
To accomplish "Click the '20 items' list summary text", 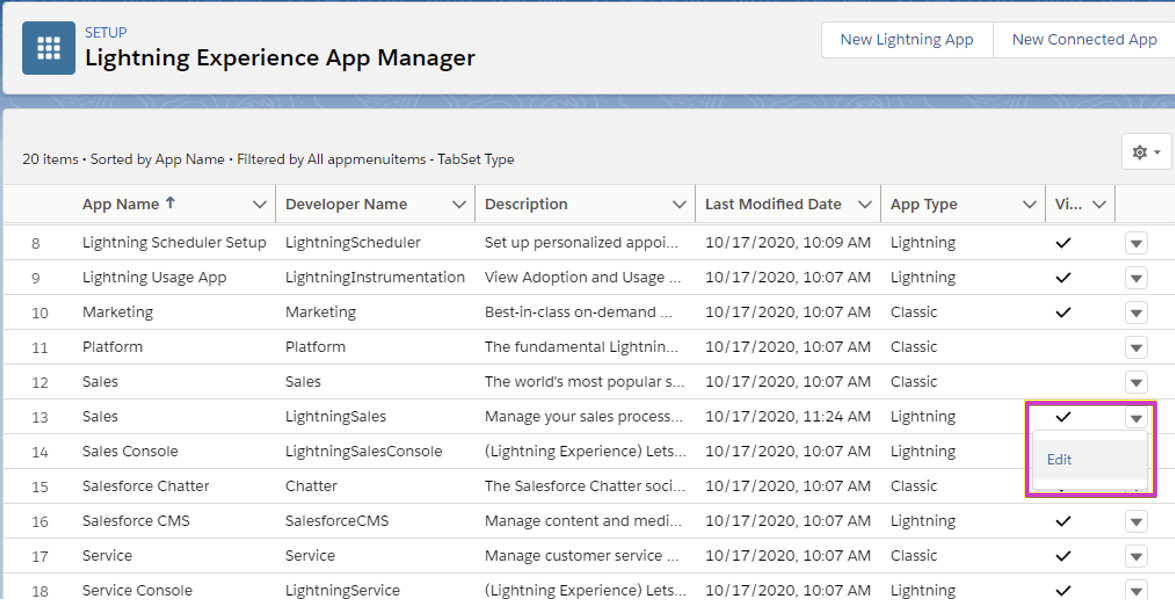I will (x=50, y=159).
